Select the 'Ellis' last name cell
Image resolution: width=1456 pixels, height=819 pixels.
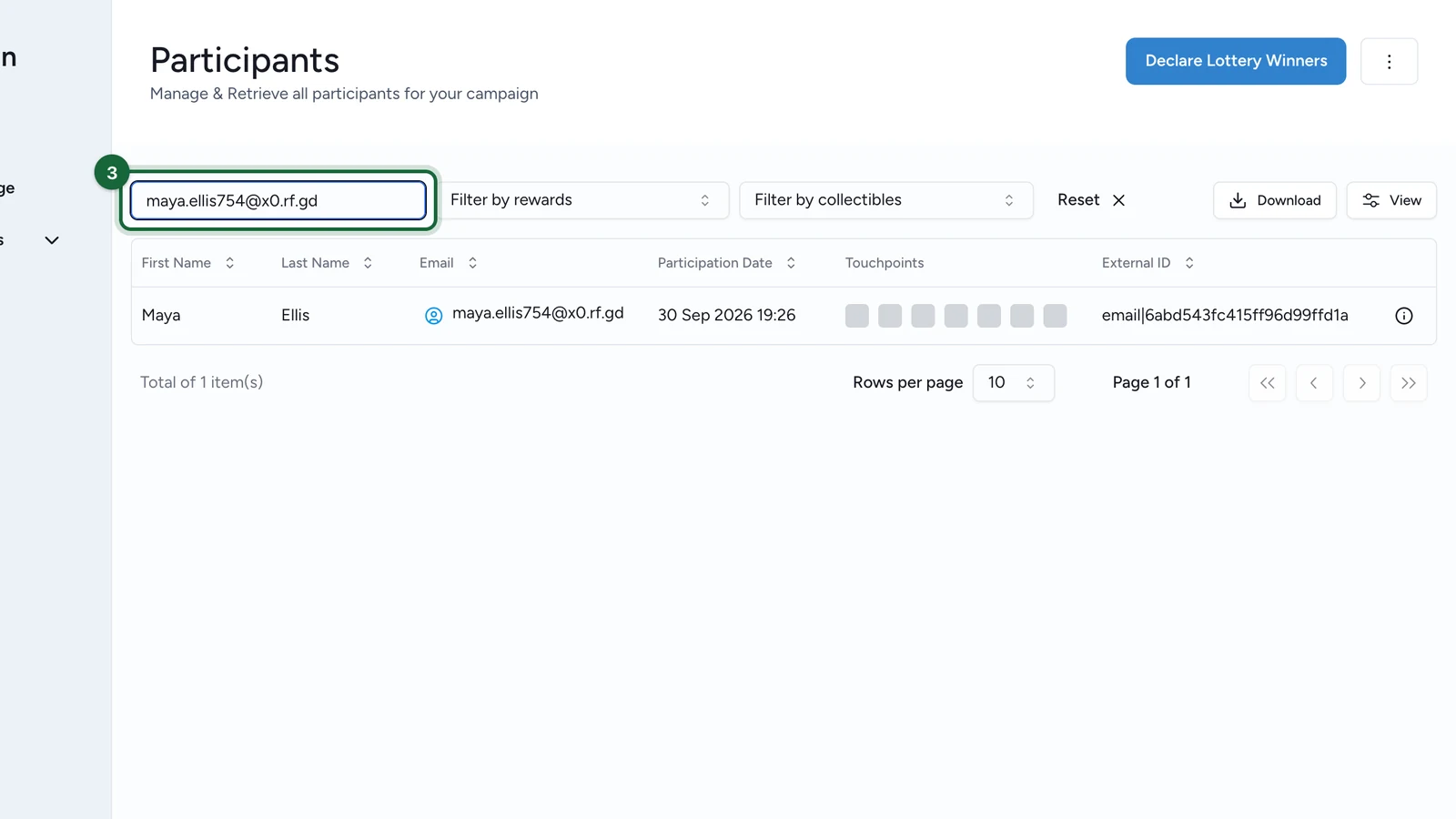295,316
